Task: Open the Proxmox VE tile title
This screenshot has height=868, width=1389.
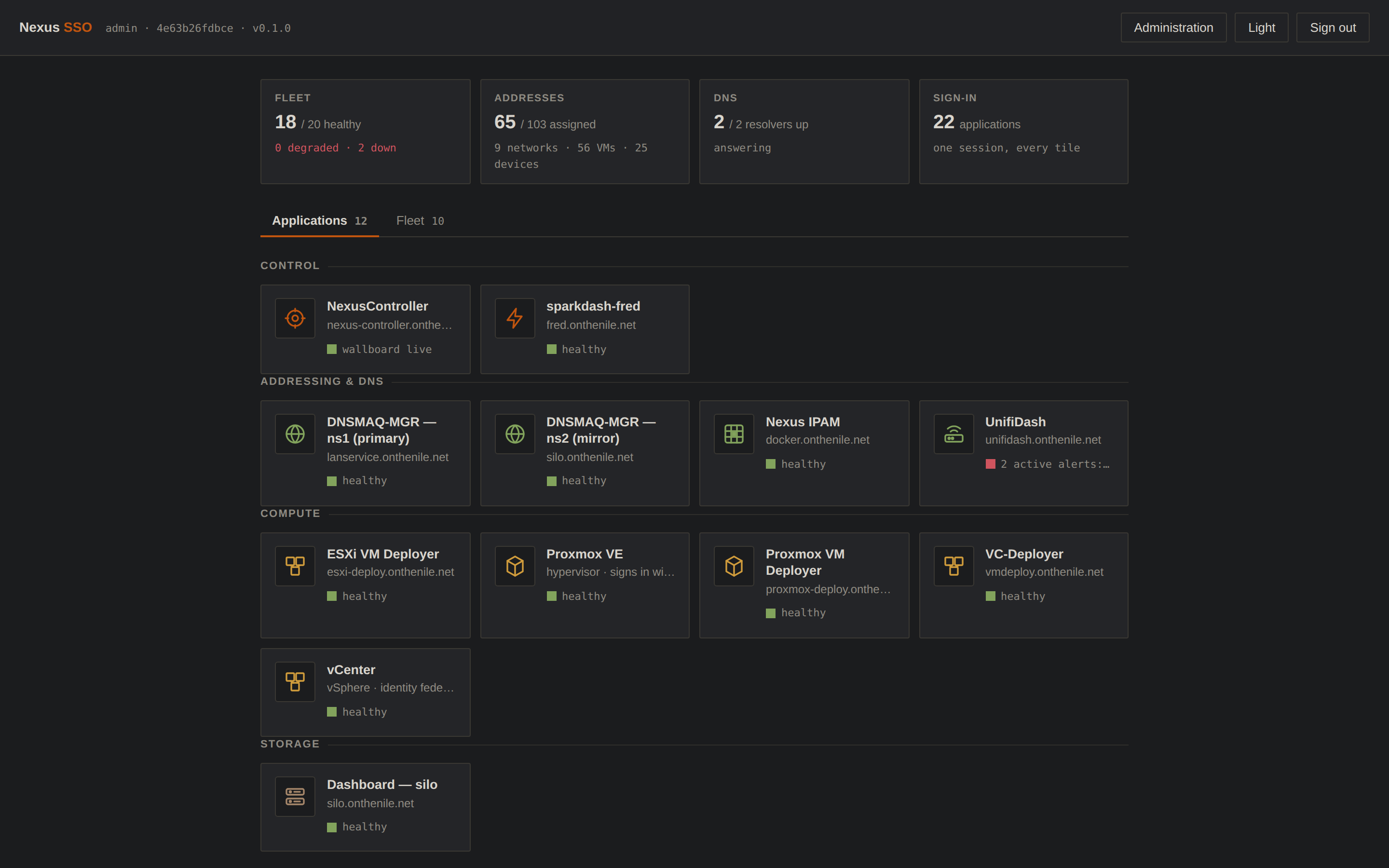Action: coord(585,554)
